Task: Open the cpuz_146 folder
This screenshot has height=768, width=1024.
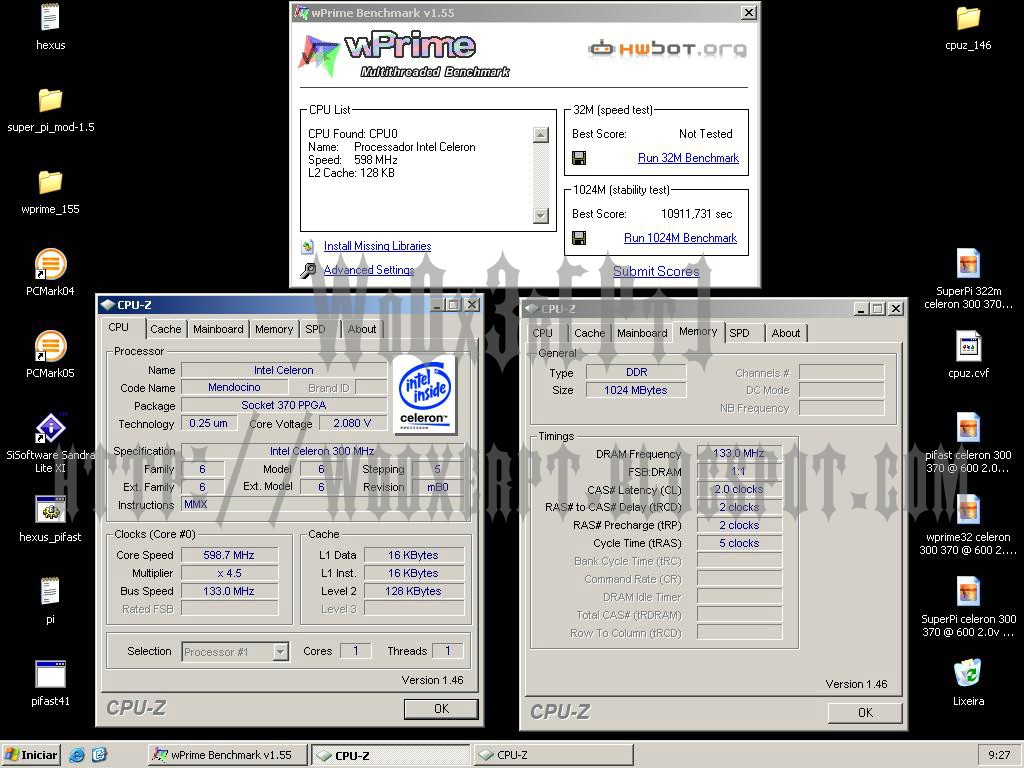Action: 968,18
